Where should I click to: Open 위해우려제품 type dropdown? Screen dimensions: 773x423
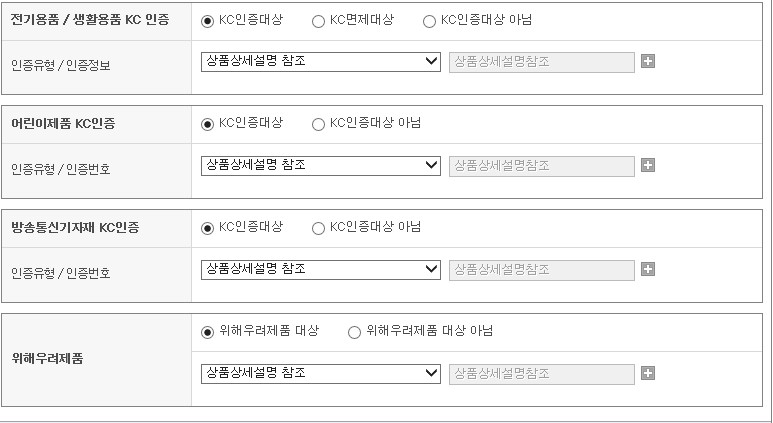point(320,373)
